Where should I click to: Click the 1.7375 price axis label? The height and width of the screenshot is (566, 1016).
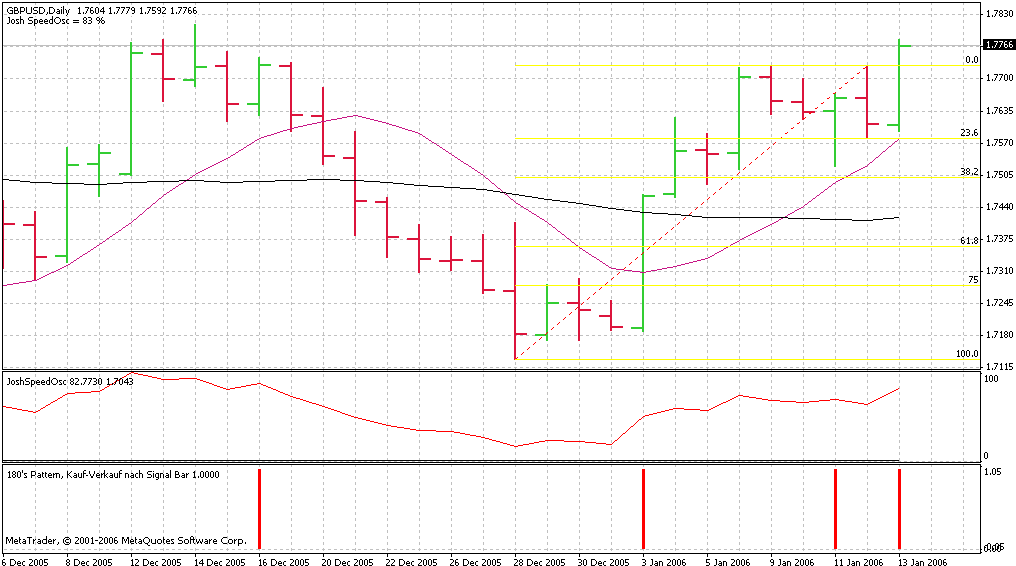click(999, 238)
